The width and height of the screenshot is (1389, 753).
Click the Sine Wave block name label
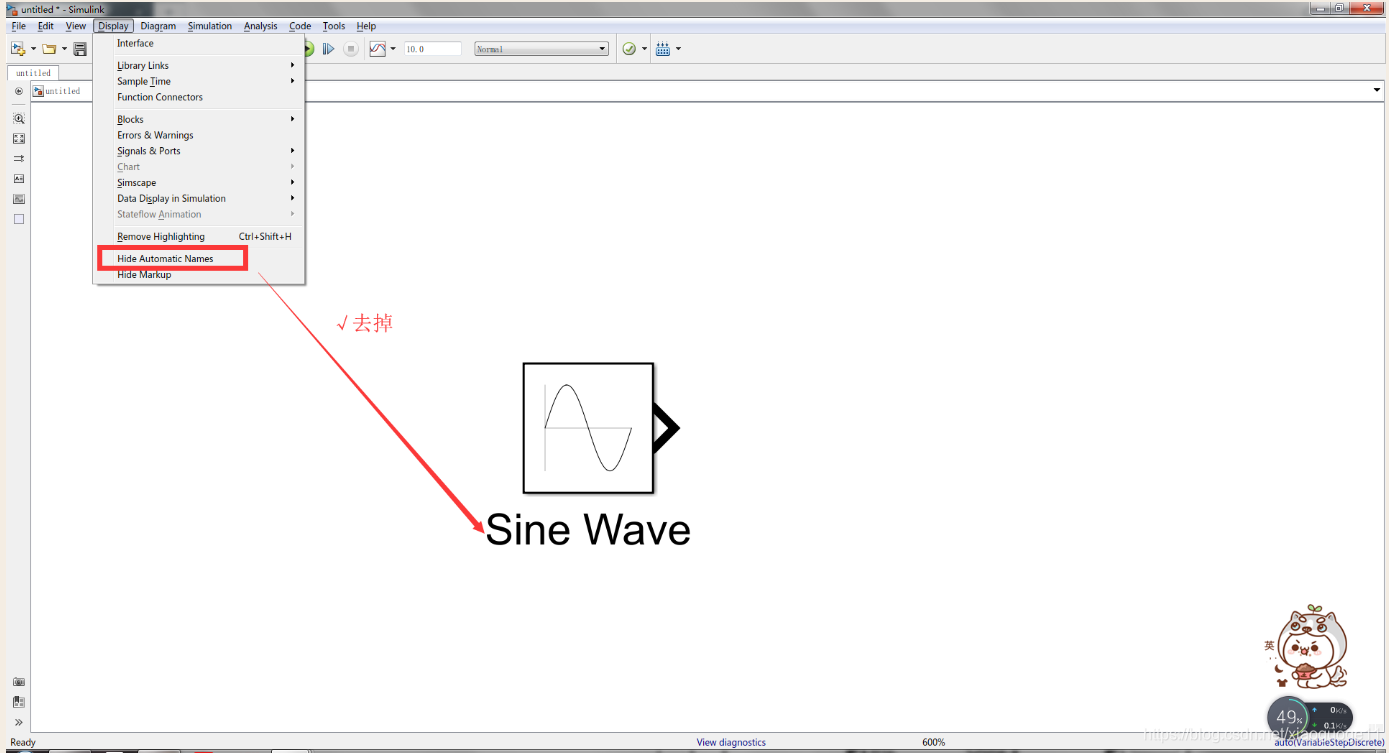click(x=588, y=530)
